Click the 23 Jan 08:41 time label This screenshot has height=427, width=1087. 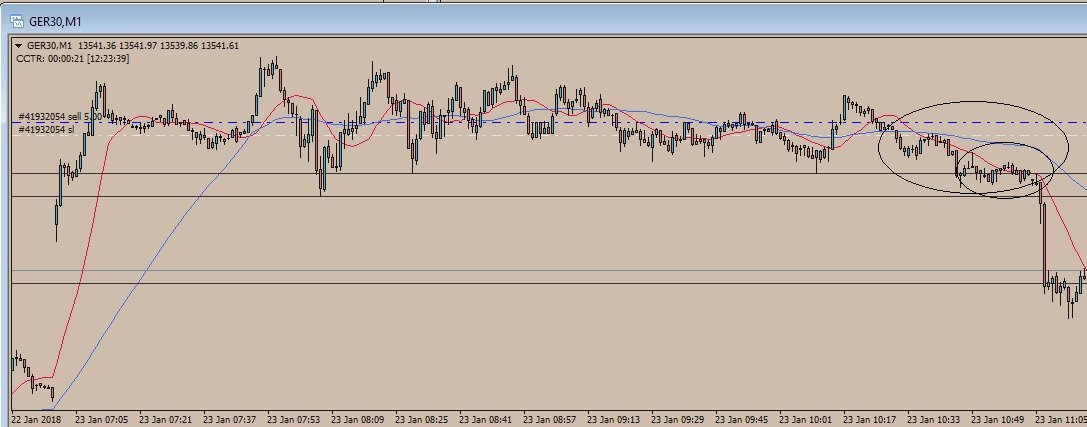point(485,419)
